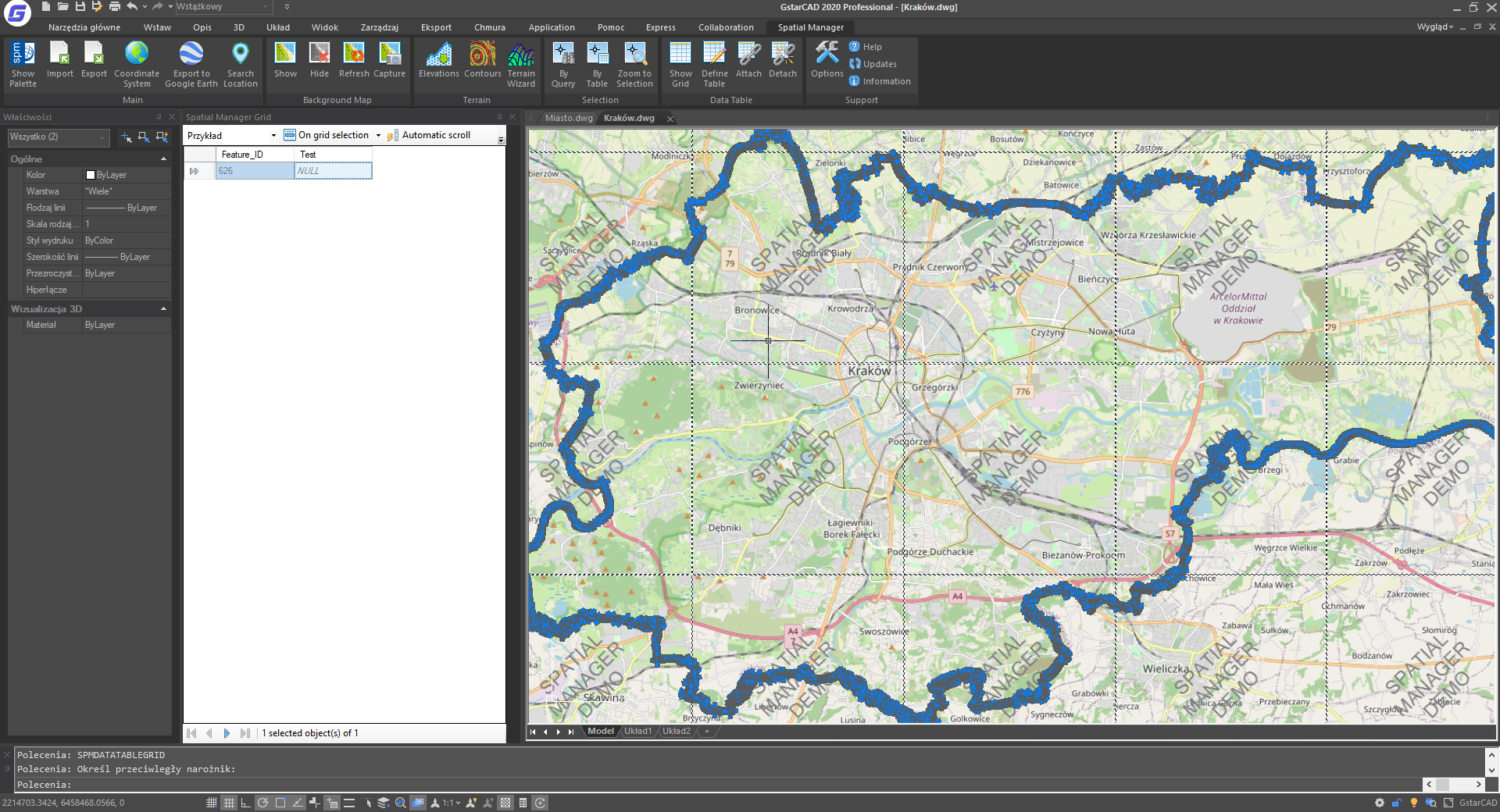Click the Rodzaj linii ByLayer value
Image resolution: width=1500 pixels, height=812 pixels.
[x=127, y=208]
